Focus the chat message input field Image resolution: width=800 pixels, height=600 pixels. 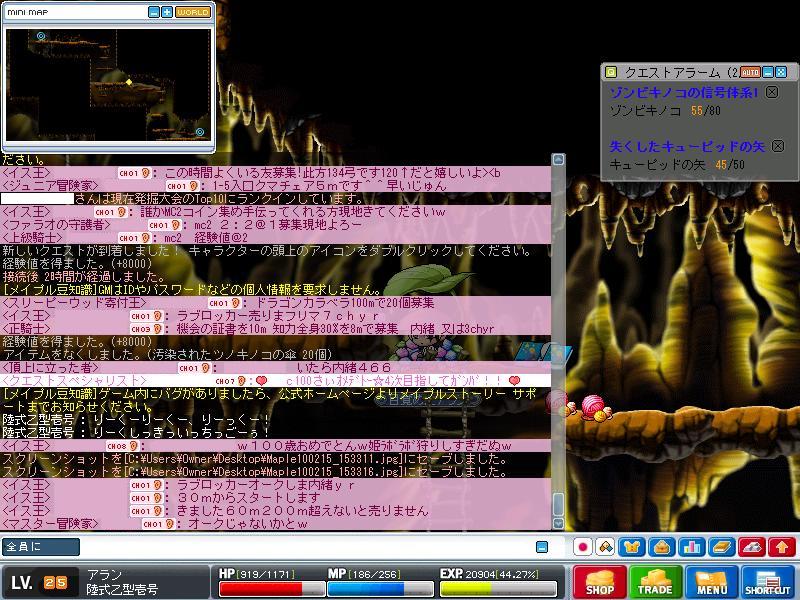point(306,546)
